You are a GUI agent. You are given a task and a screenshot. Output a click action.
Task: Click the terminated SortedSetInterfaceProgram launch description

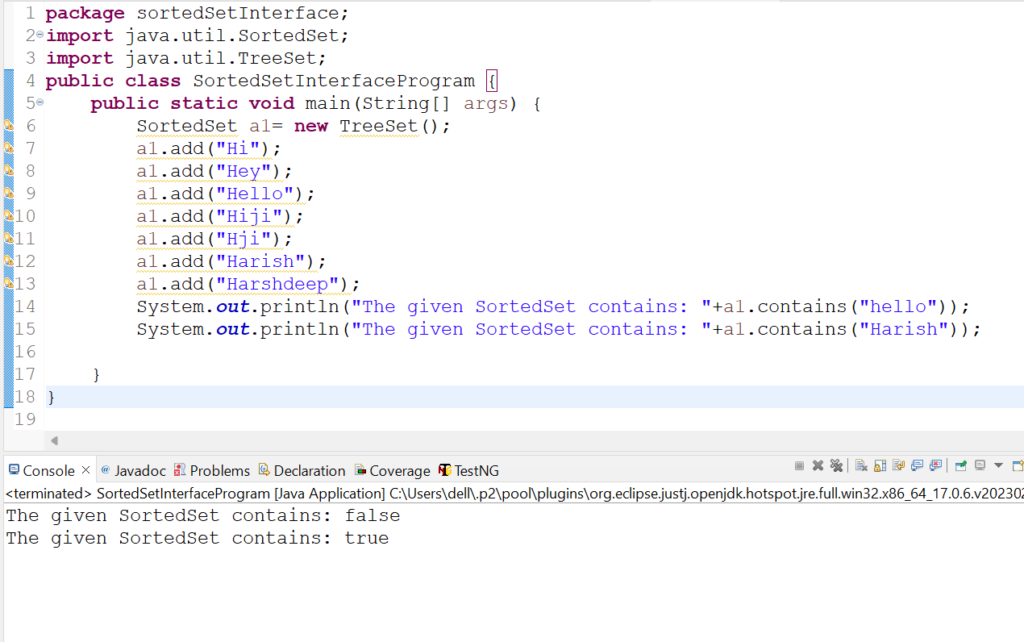click(514, 493)
